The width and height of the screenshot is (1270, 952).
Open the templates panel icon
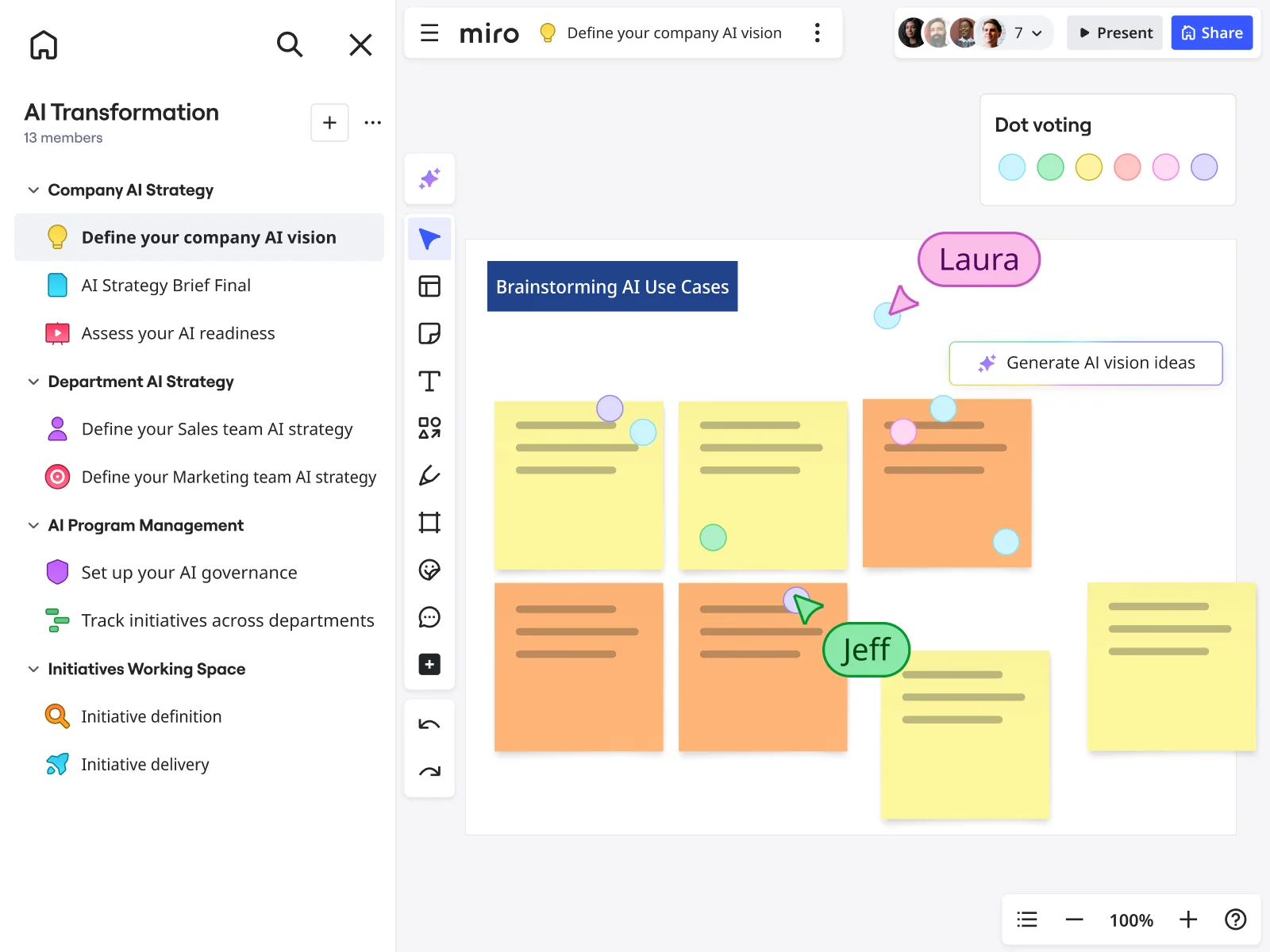(429, 286)
